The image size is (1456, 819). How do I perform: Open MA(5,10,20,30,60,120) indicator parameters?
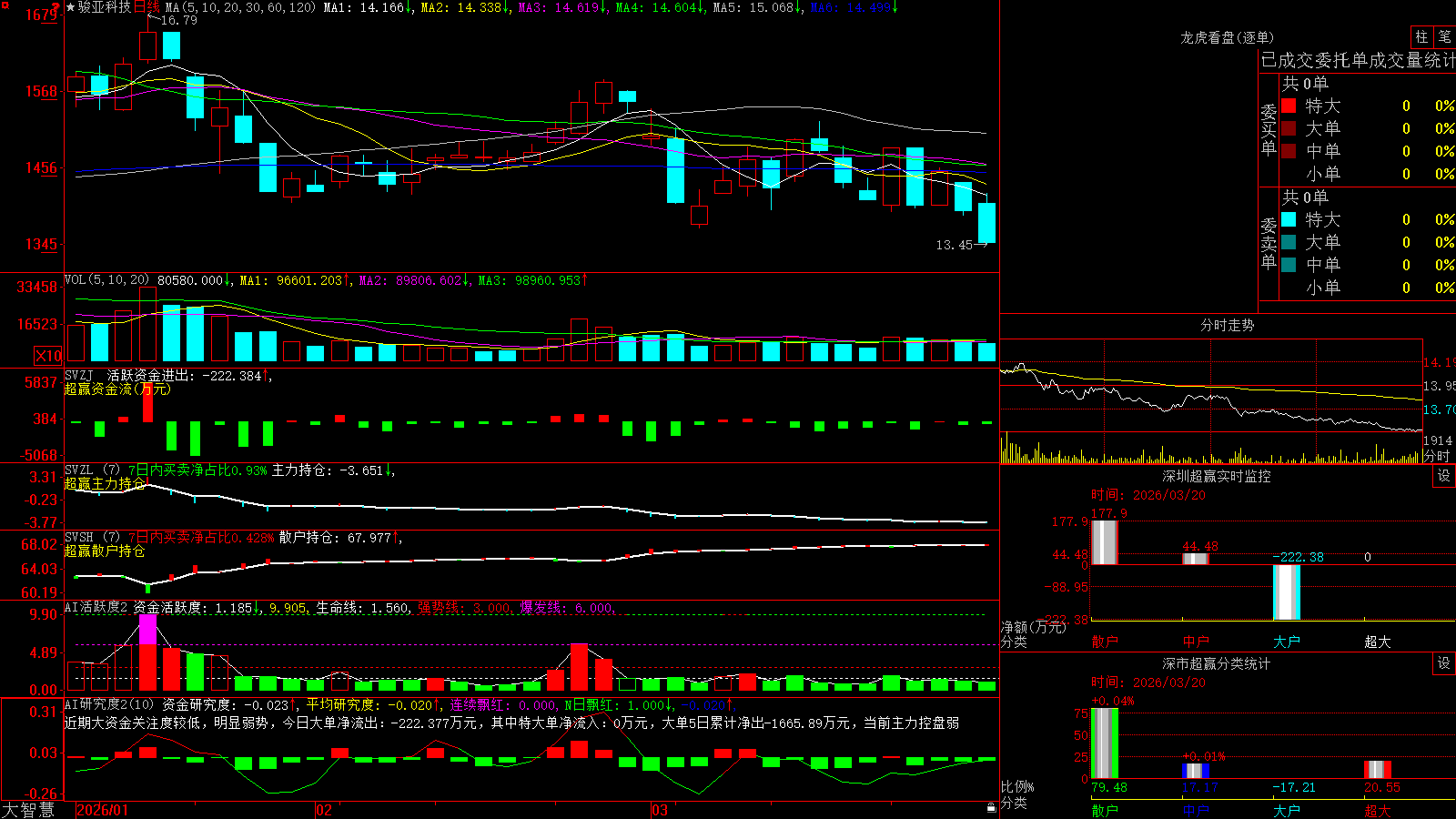click(241, 7)
